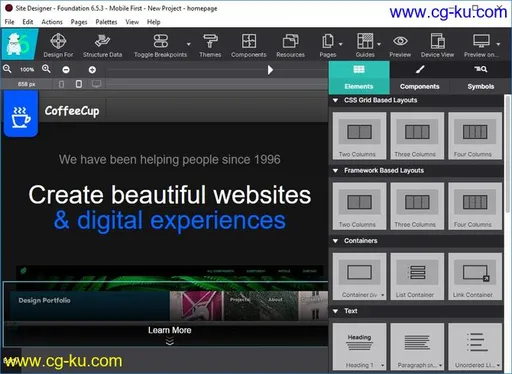
Task: Open Device View tool
Action: [x=437, y=45]
